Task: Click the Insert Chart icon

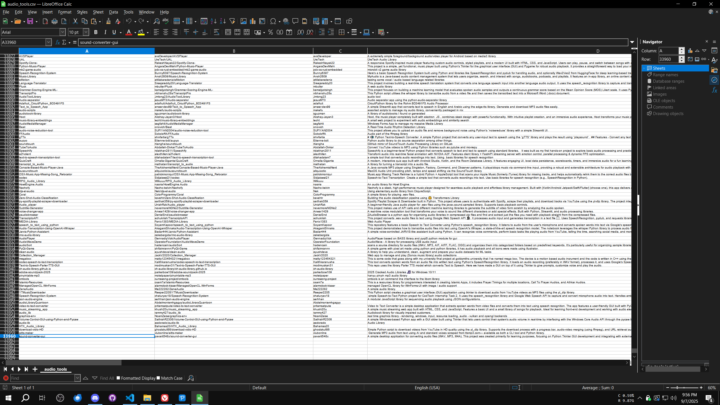Action: (x=253, y=21)
